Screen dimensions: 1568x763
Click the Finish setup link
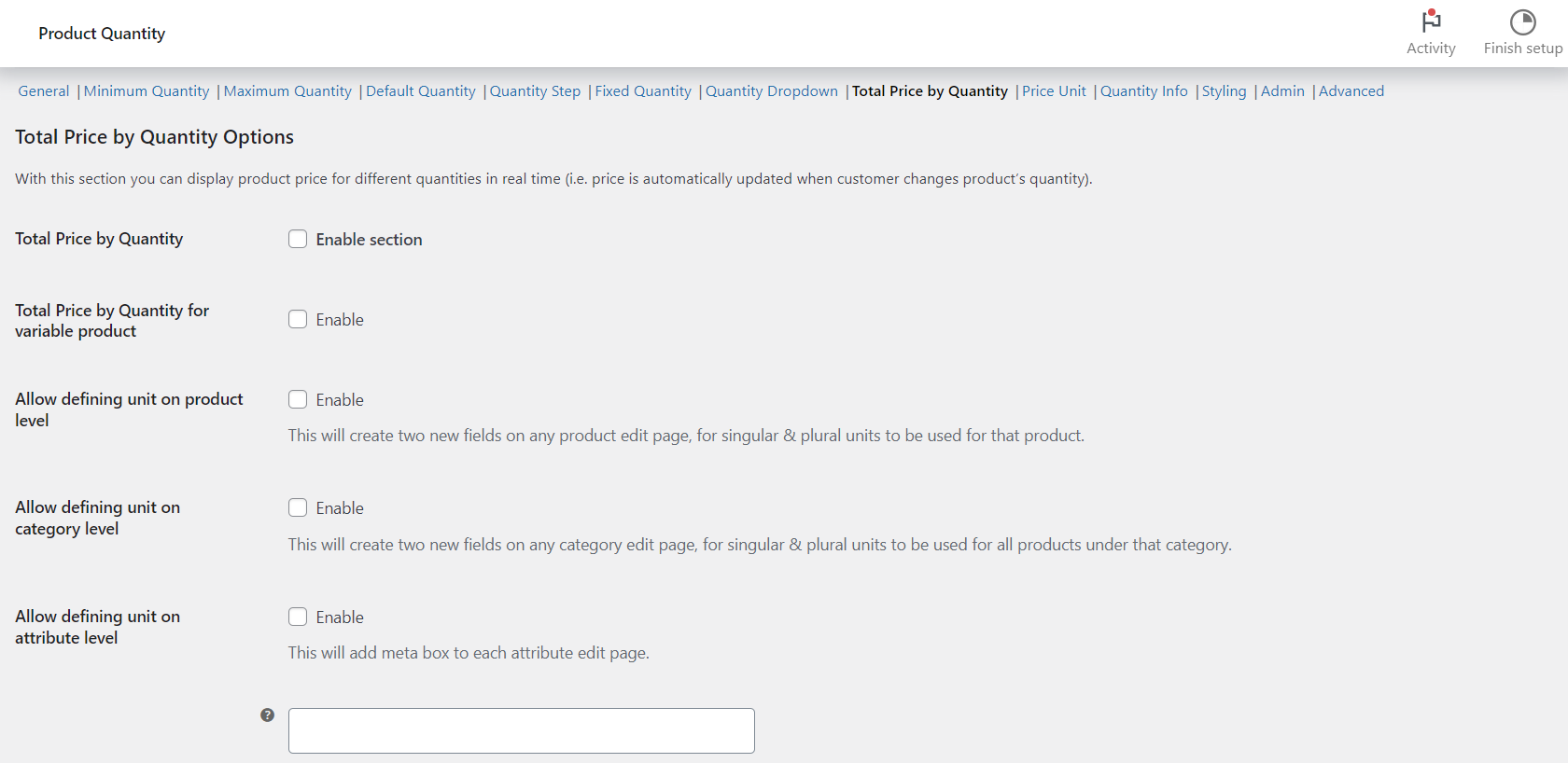click(x=1522, y=48)
